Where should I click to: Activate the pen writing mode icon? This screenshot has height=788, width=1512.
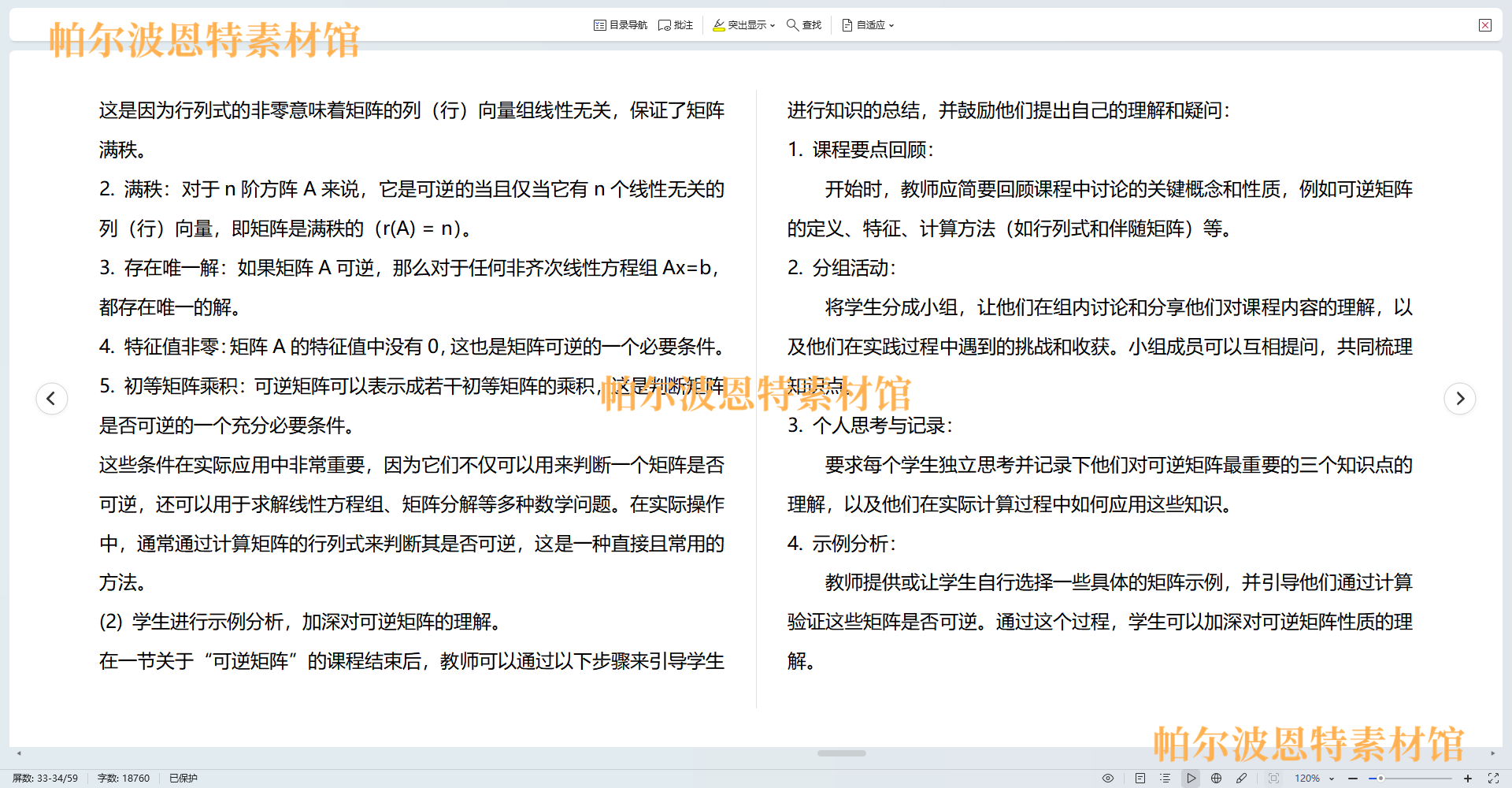(1241, 778)
